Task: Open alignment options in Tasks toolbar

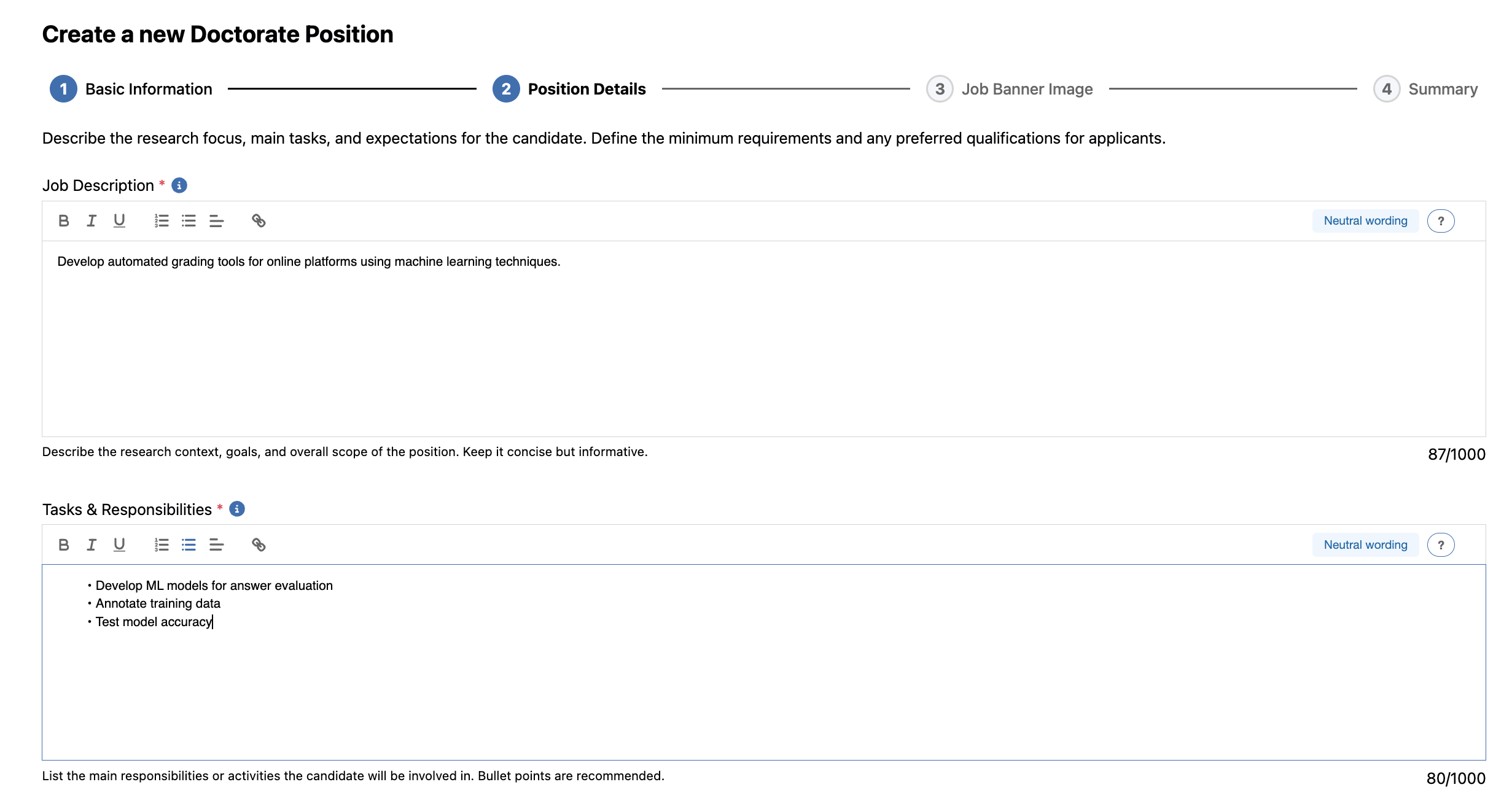Action: click(216, 544)
